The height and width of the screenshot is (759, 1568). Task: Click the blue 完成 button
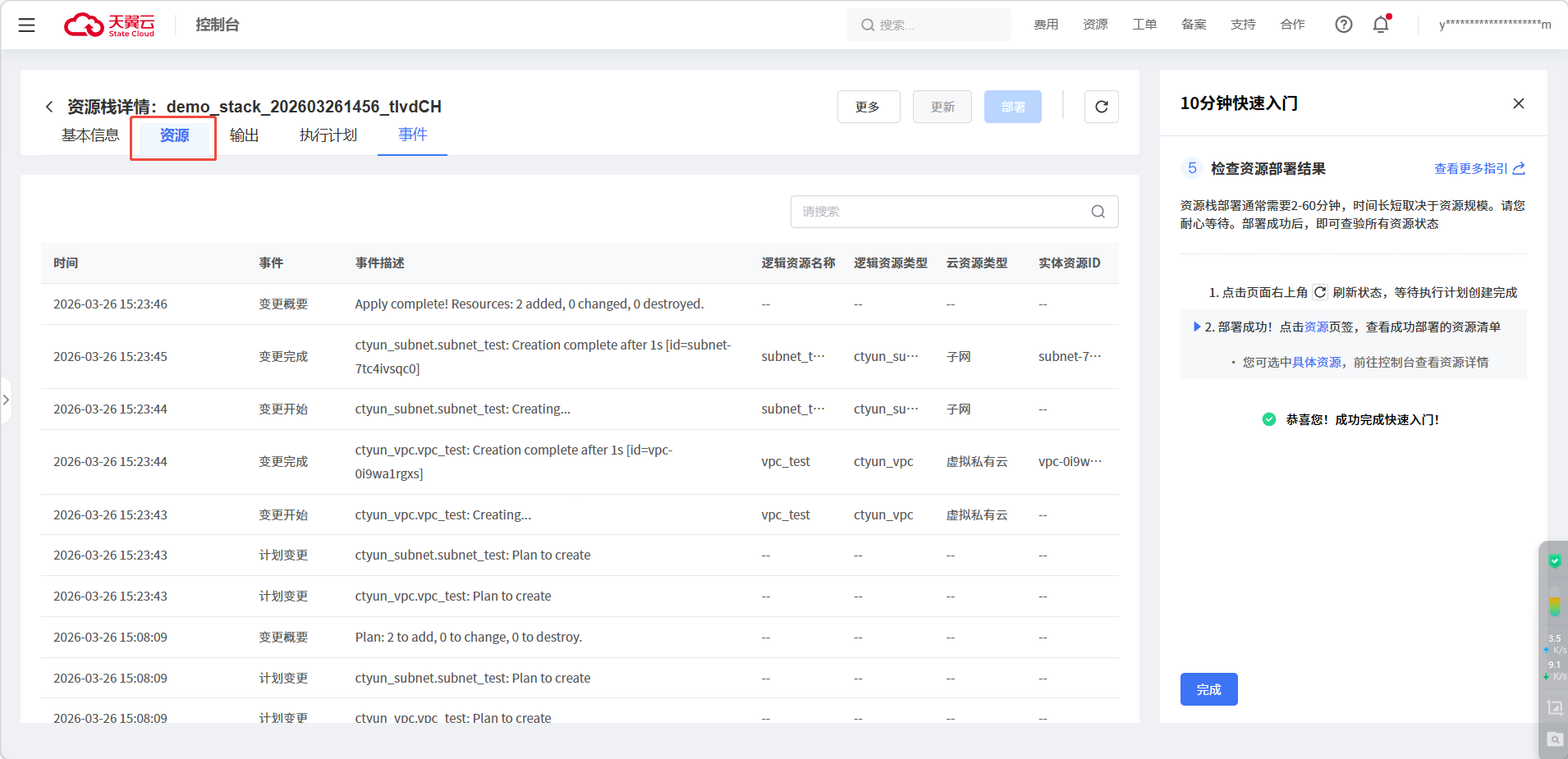point(1208,689)
